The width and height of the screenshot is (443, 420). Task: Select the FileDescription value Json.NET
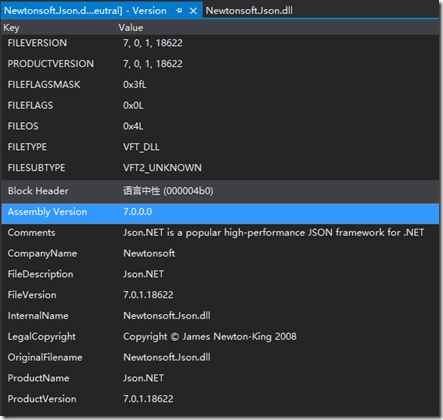pos(143,274)
